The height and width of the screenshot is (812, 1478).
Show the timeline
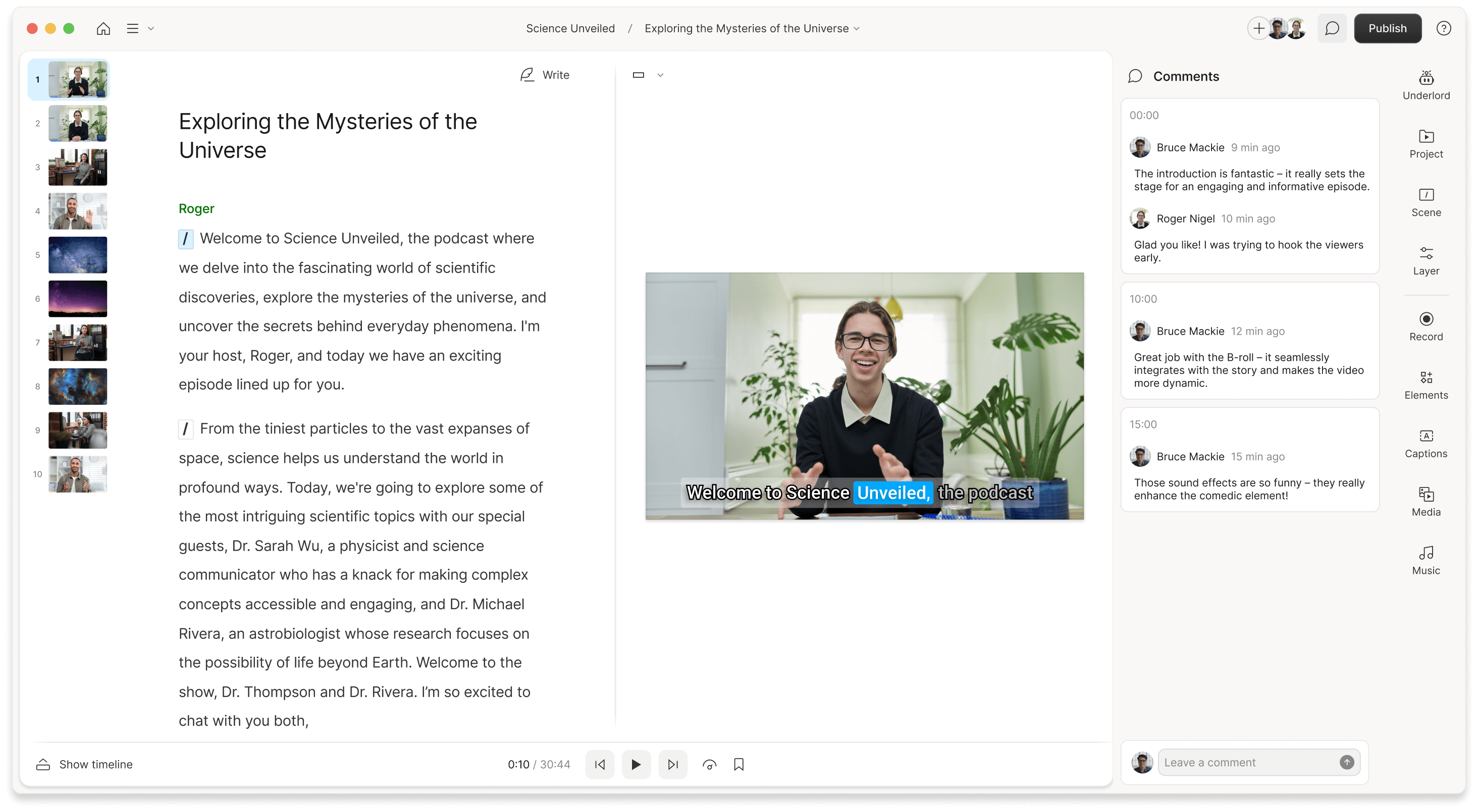point(84,764)
